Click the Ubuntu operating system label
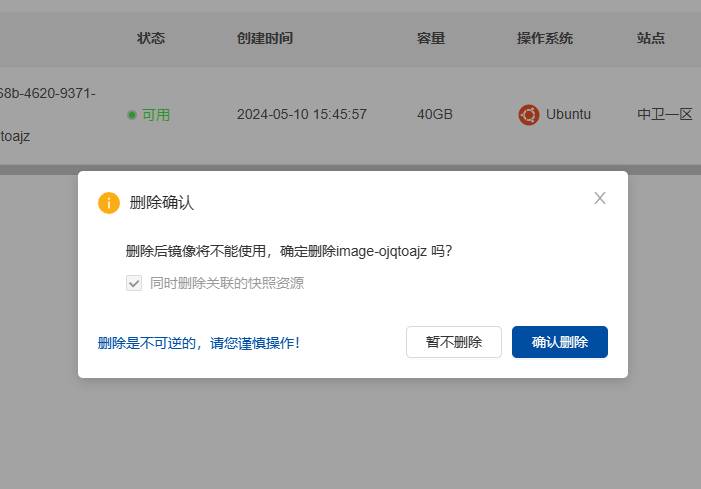 [x=568, y=114]
